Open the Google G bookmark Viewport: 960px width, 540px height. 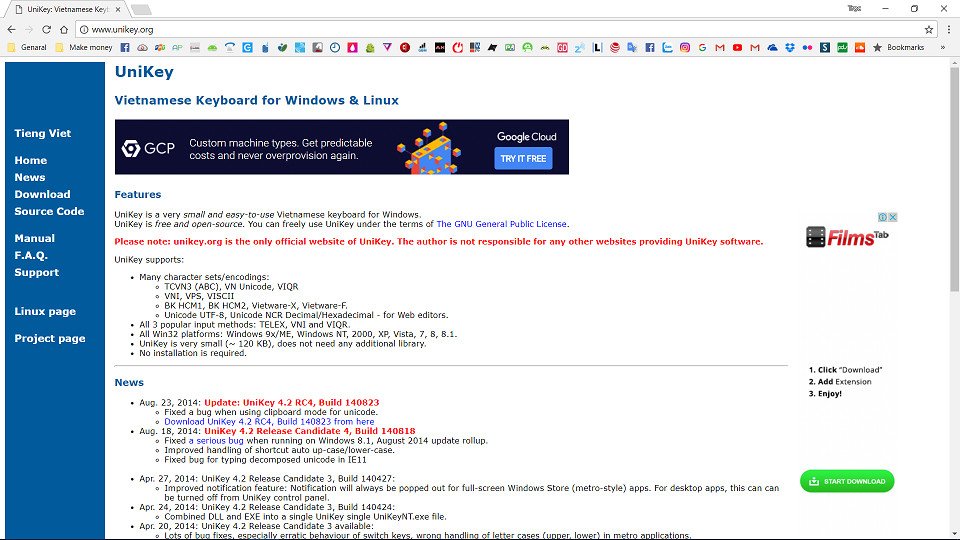[x=702, y=48]
